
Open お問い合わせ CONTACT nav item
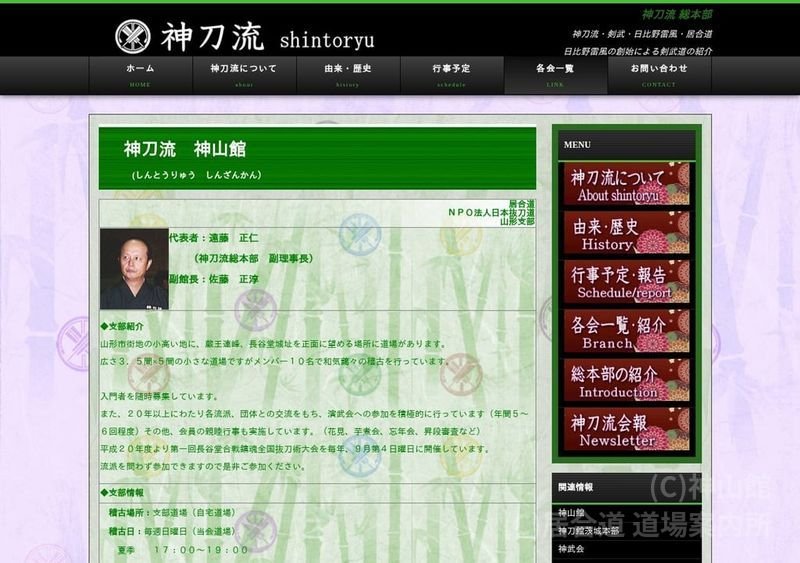tap(659, 75)
